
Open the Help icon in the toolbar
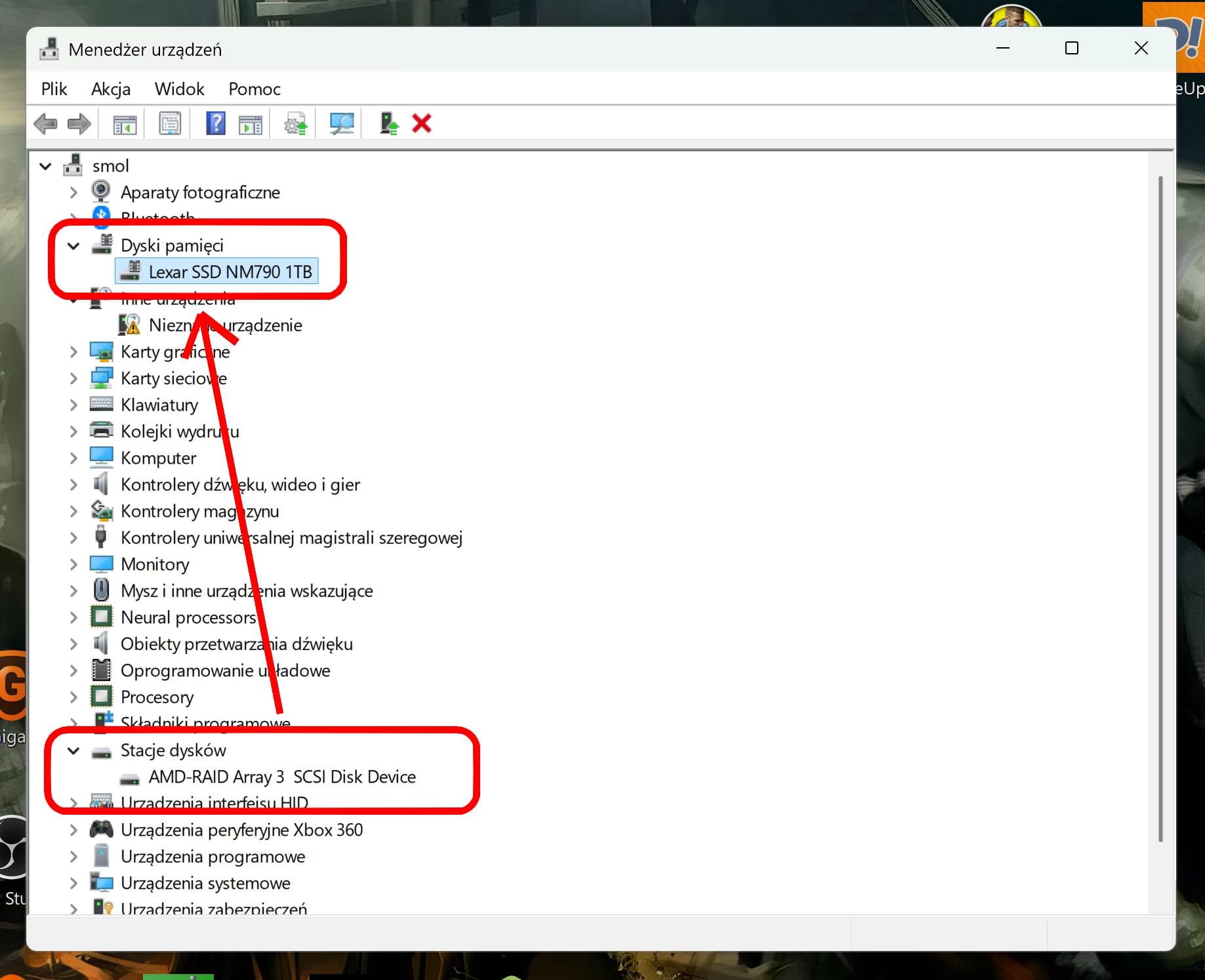click(215, 123)
